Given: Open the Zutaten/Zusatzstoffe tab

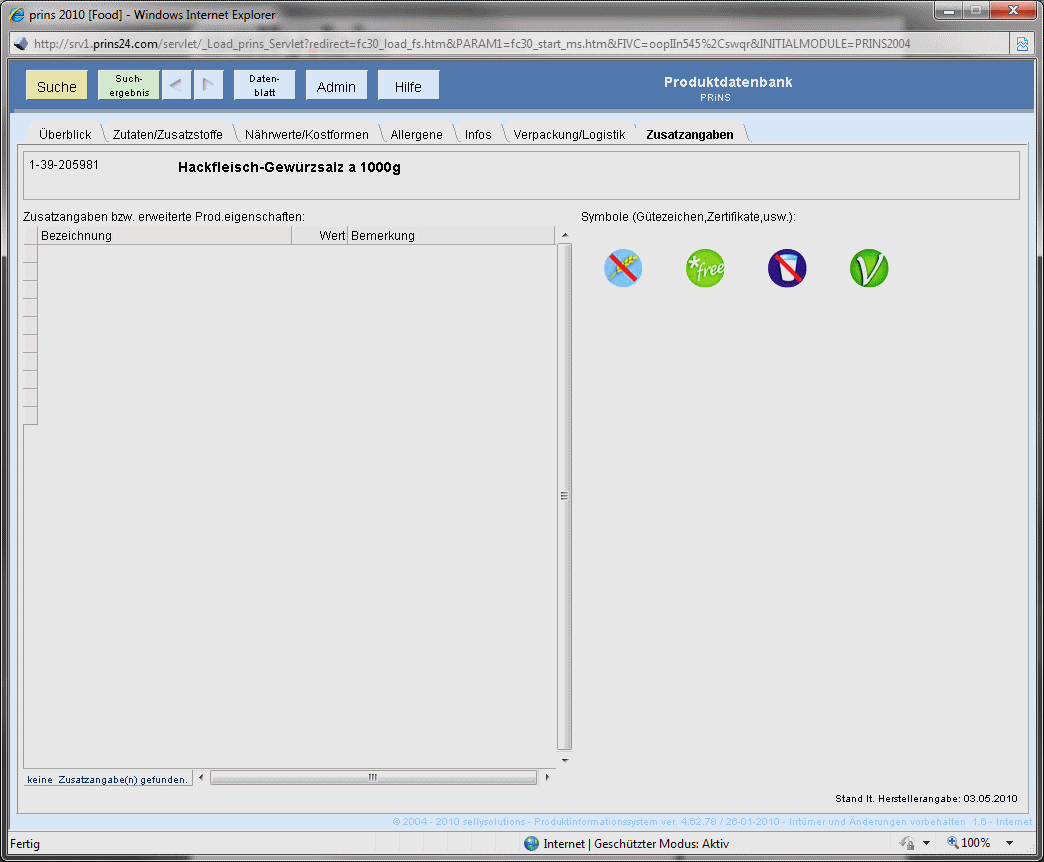Looking at the screenshot, I should pos(166,134).
